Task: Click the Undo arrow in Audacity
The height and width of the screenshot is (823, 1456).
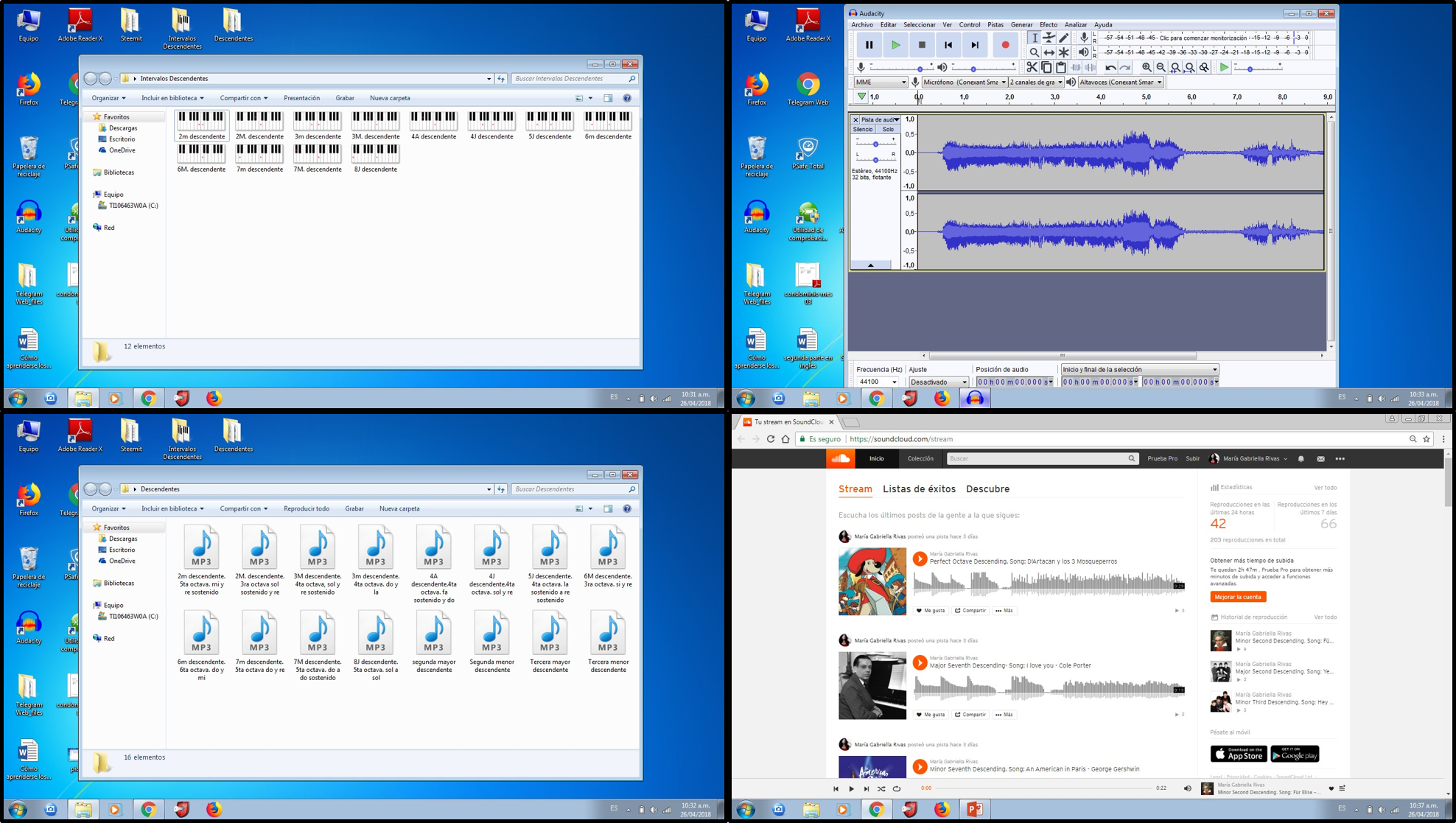Action: (x=1110, y=68)
